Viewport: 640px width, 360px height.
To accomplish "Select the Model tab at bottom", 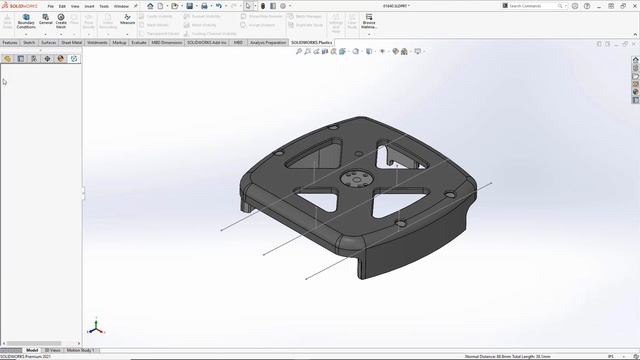I will tap(32, 350).
